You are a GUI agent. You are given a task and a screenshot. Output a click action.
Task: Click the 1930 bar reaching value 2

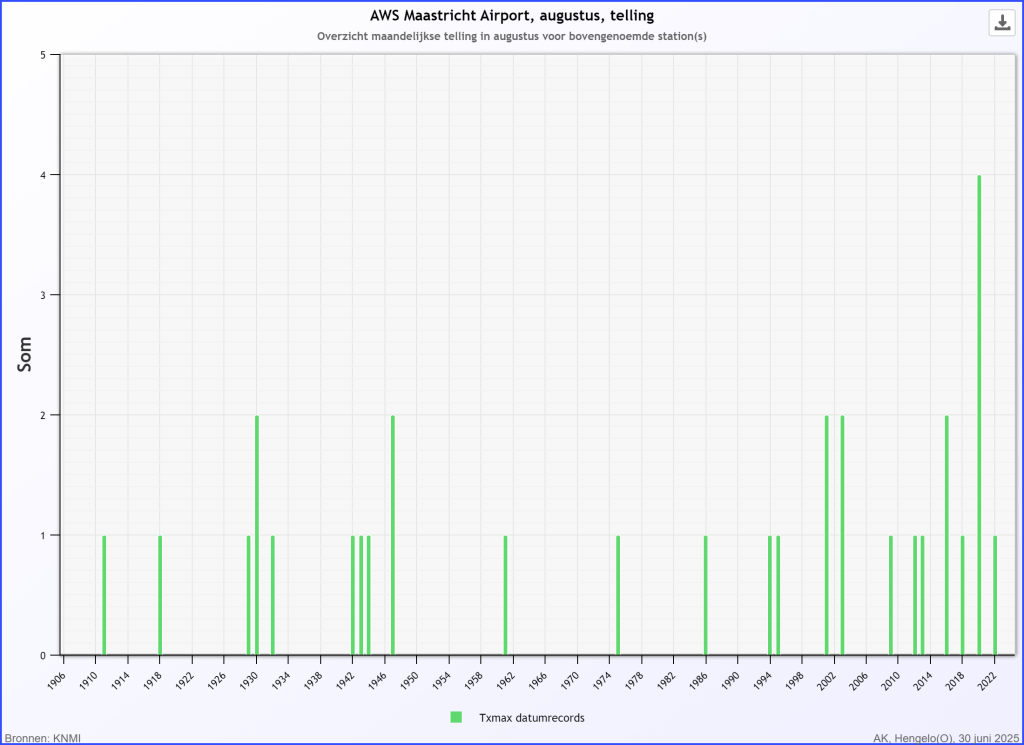(257, 535)
